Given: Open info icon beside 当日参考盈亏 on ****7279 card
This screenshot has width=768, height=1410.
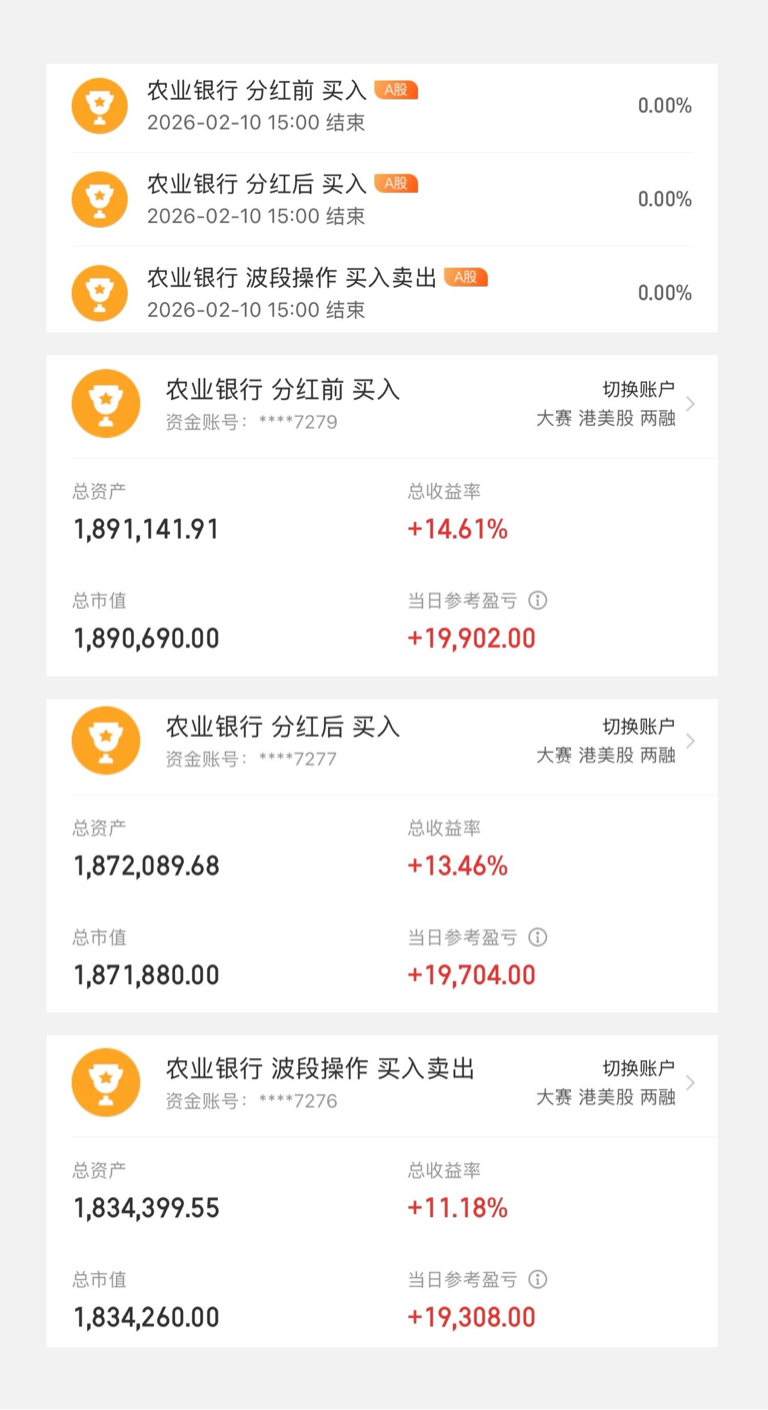Looking at the screenshot, I should [x=537, y=601].
